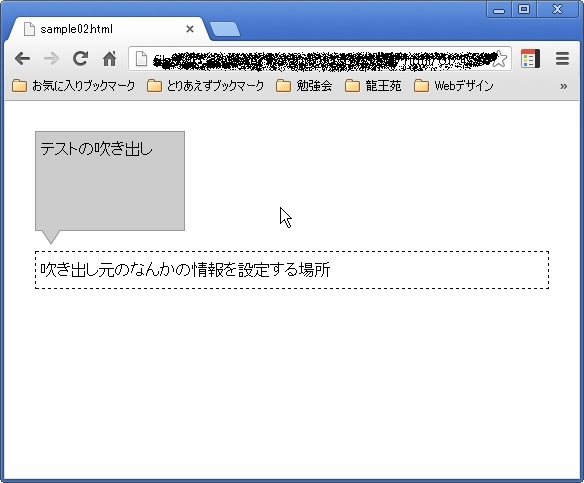
Task: Click the page icon in address bar
Action: pyautogui.click(x=141, y=59)
